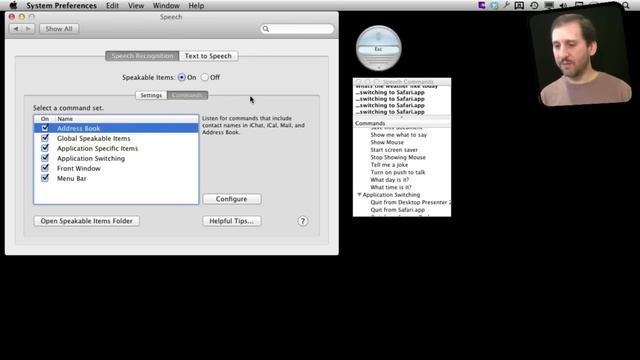Click the wrench menu bar icon

click(506, 5)
